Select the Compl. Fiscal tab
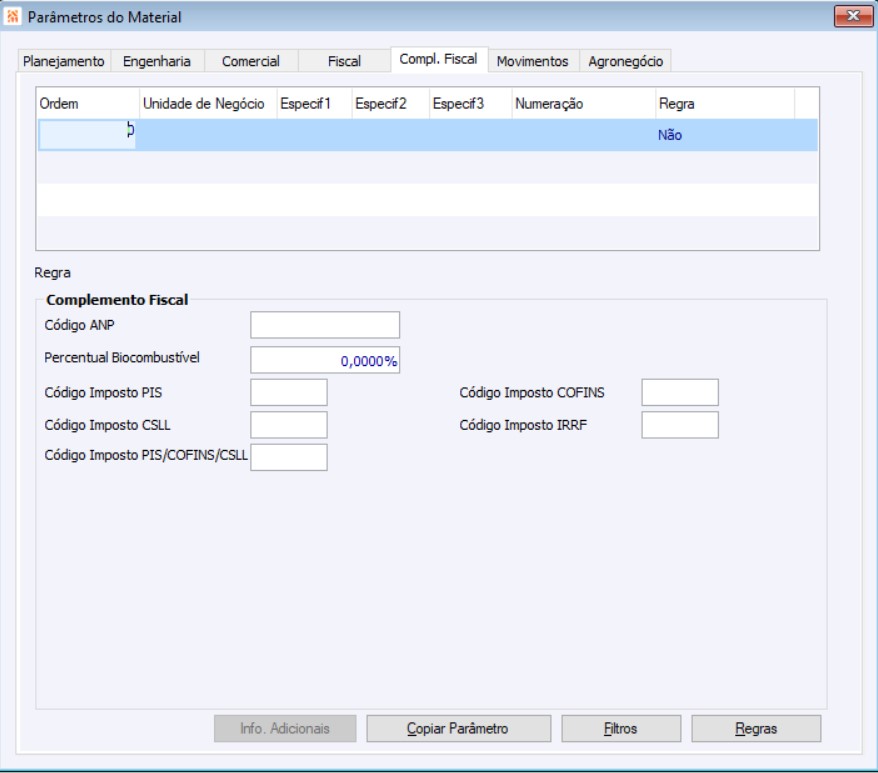878x773 pixels. tap(438, 59)
